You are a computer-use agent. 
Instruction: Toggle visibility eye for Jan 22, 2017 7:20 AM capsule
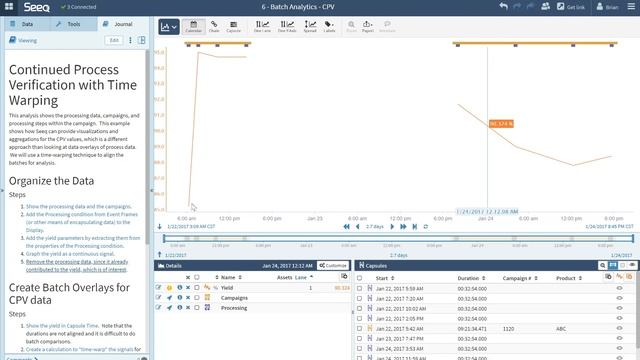(x=619, y=298)
